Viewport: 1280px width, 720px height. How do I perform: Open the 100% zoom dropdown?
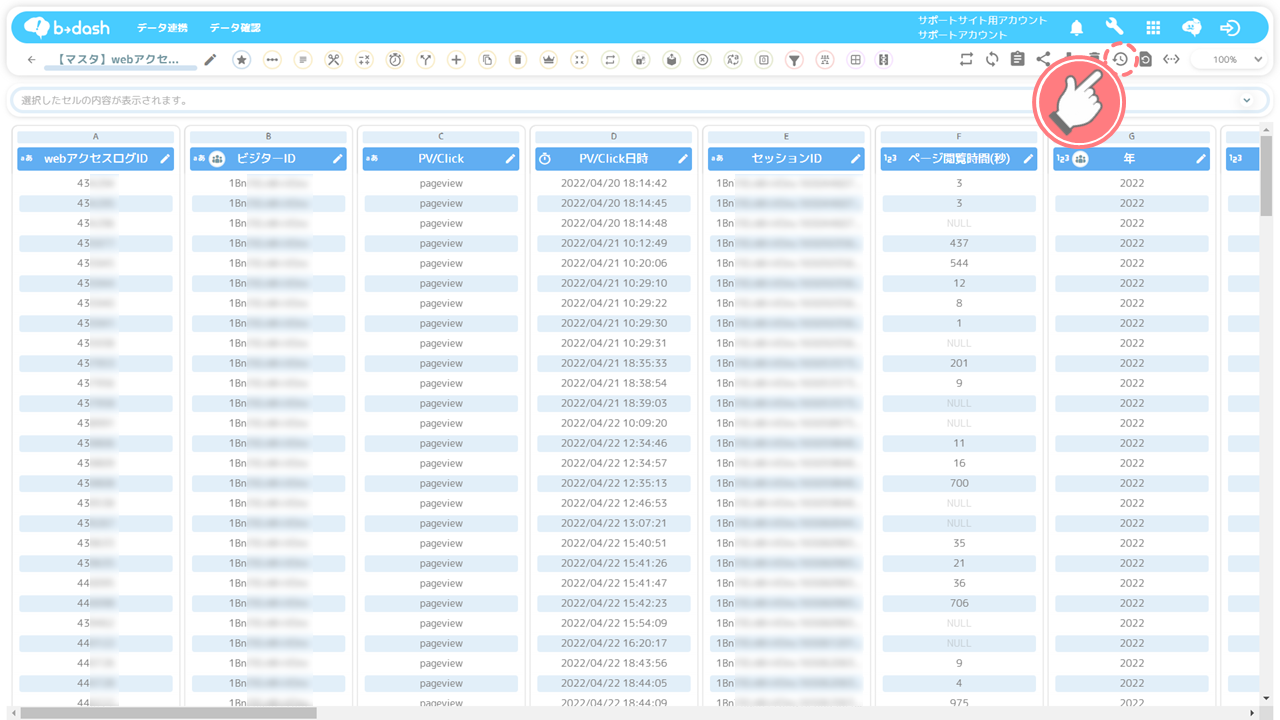1230,60
